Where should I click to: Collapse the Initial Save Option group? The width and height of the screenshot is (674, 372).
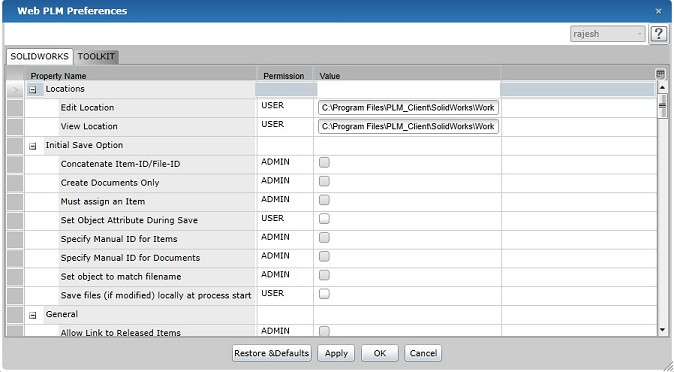point(33,146)
